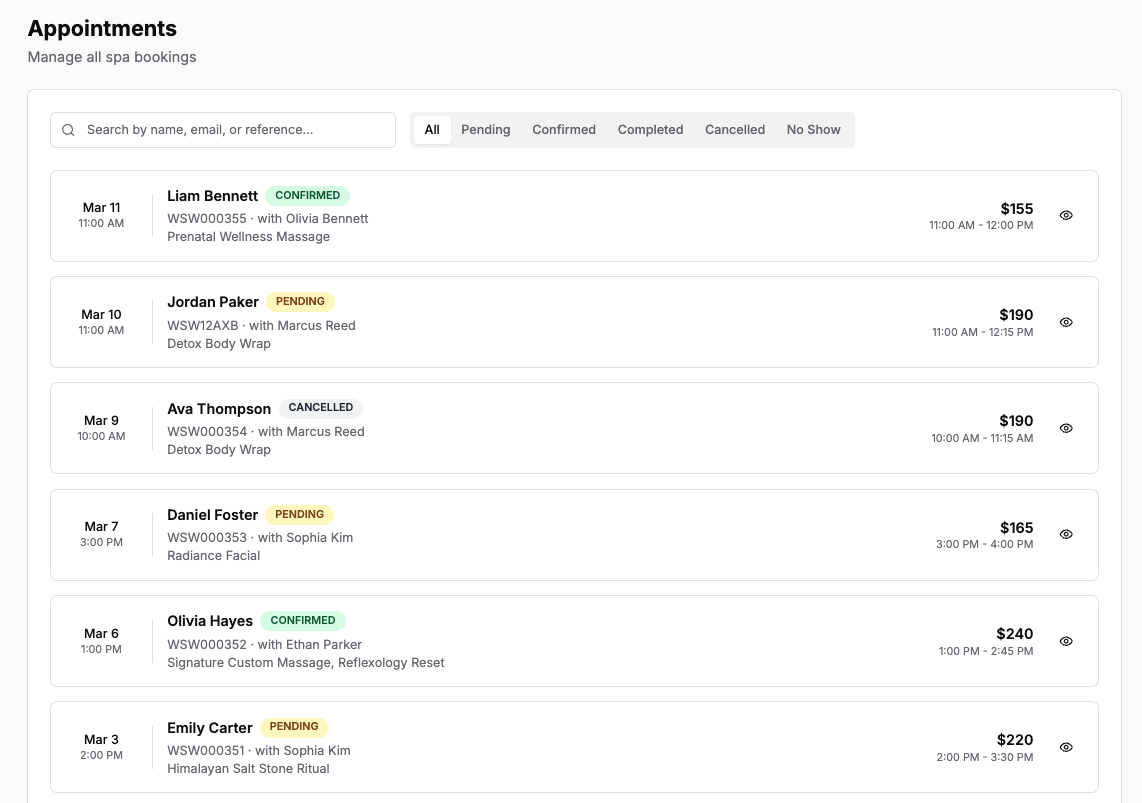Open Emily Carter's booking via eye icon
Image resolution: width=1142 pixels, height=803 pixels.
(x=1066, y=747)
